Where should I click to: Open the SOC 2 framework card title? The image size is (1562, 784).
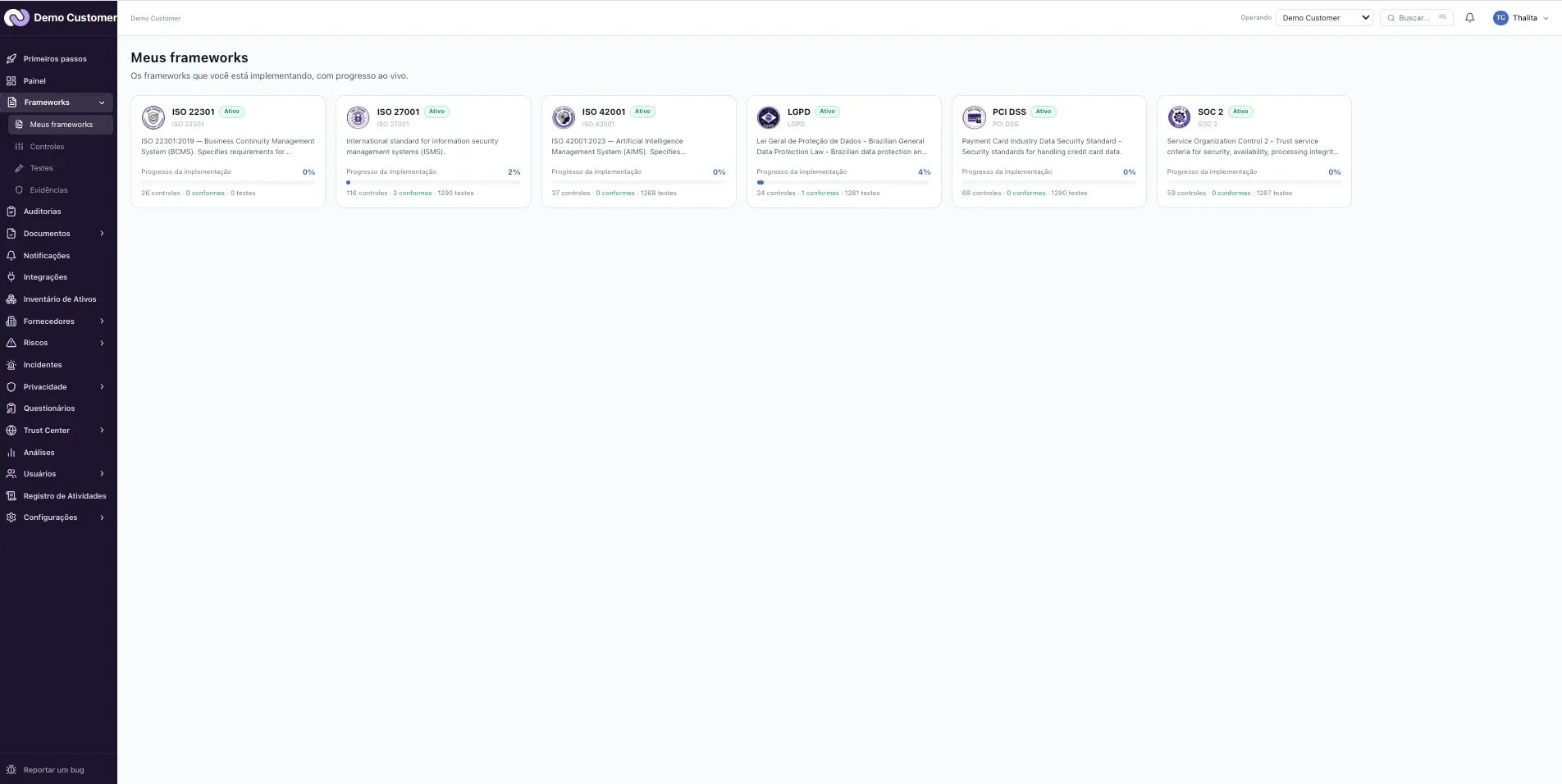pyautogui.click(x=1210, y=112)
